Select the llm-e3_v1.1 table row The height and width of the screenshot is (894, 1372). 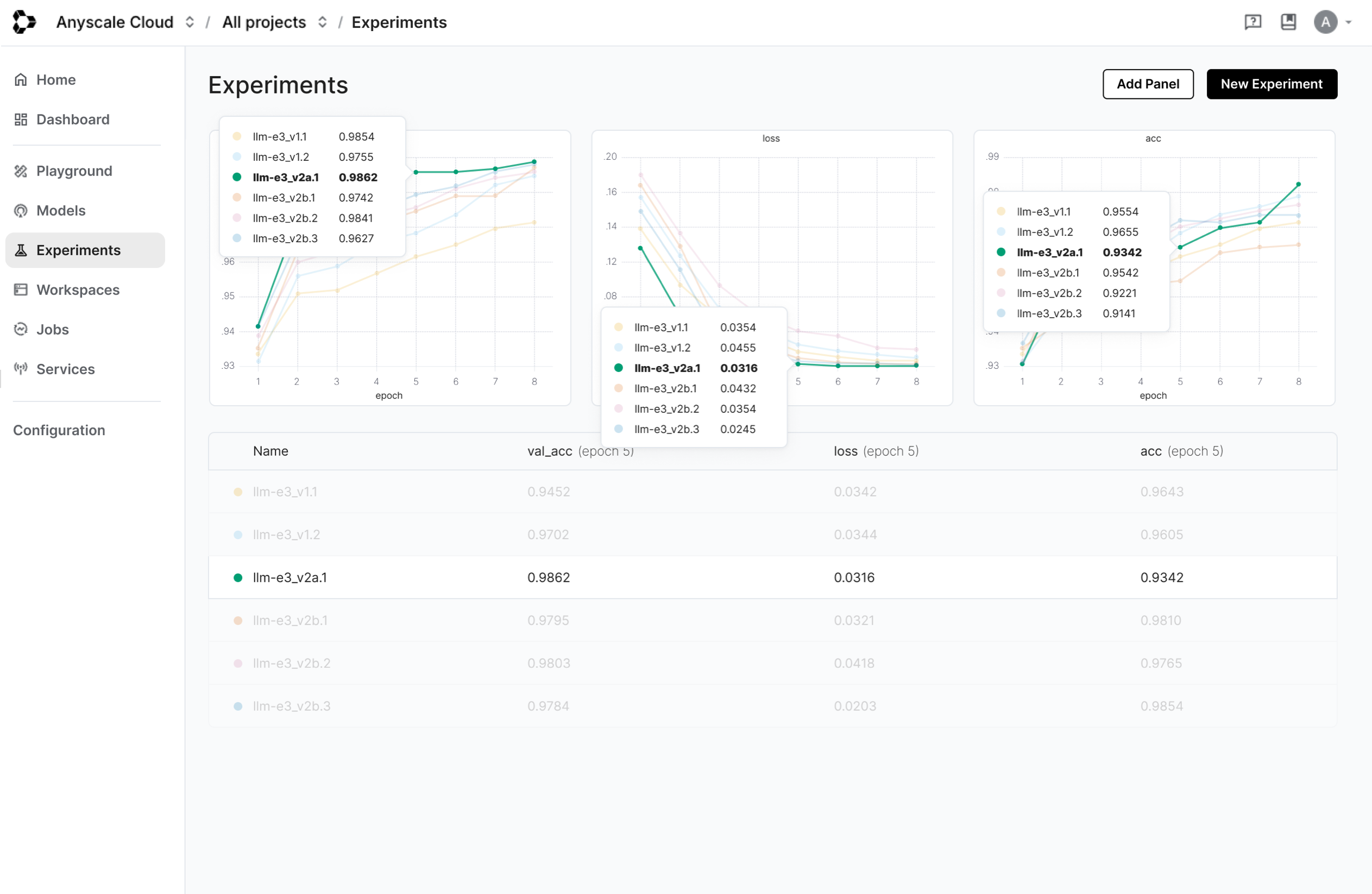click(772, 492)
